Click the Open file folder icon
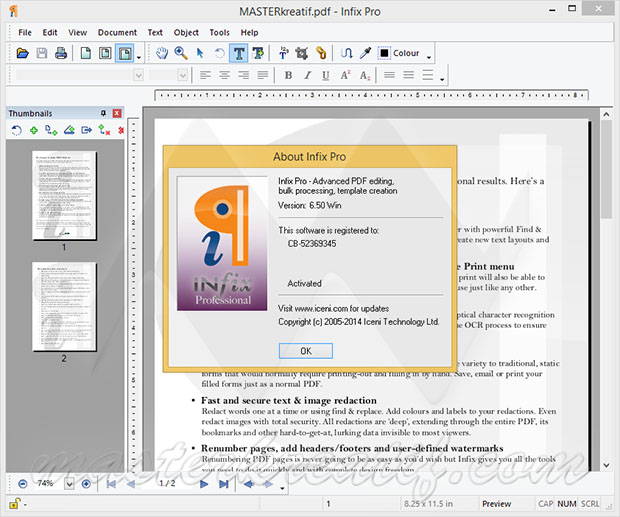The width and height of the screenshot is (620, 517). click(x=23, y=53)
